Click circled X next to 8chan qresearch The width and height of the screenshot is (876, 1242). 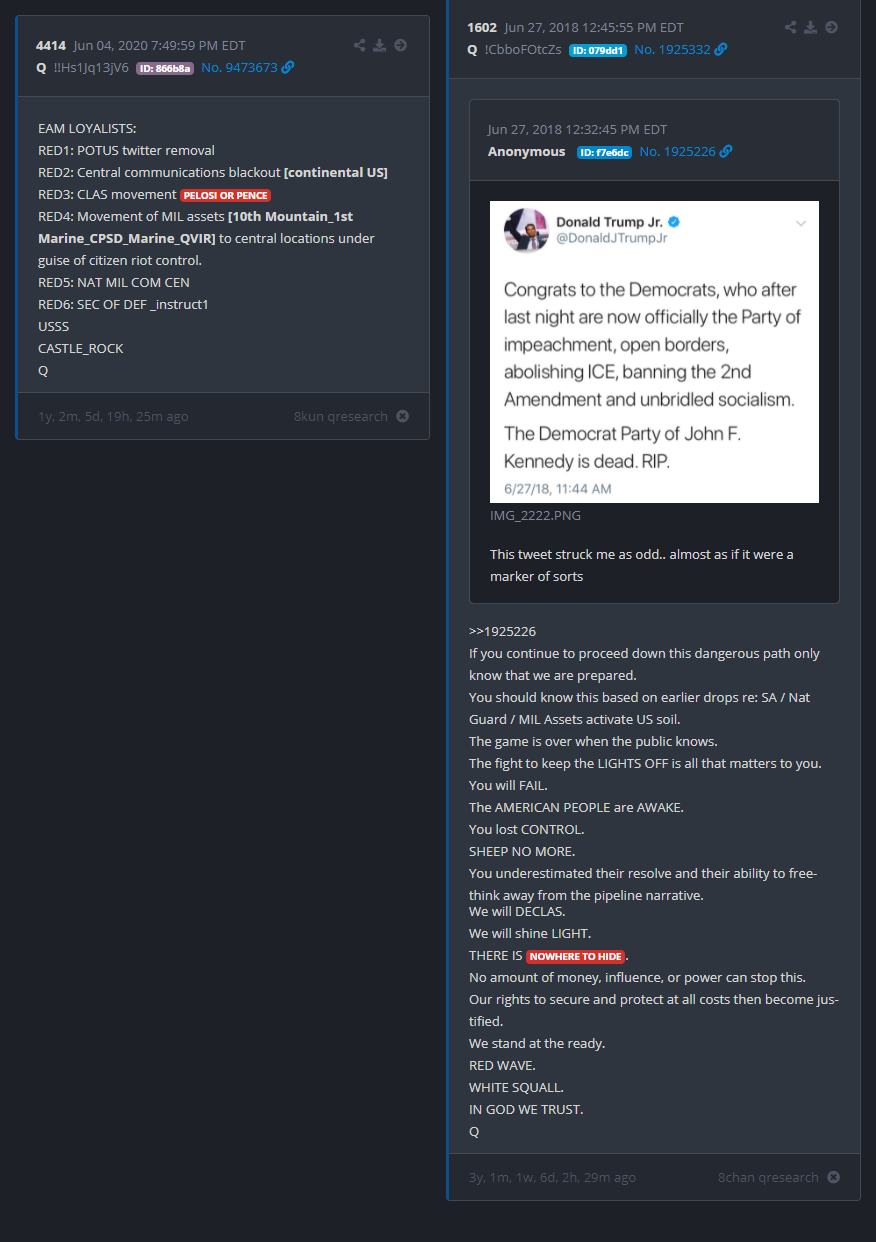tap(833, 1177)
